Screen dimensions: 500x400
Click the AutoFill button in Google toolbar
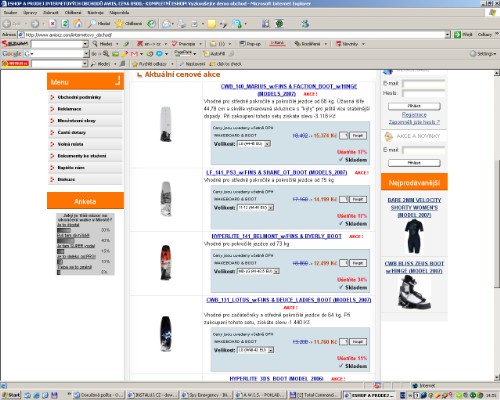click(x=214, y=54)
